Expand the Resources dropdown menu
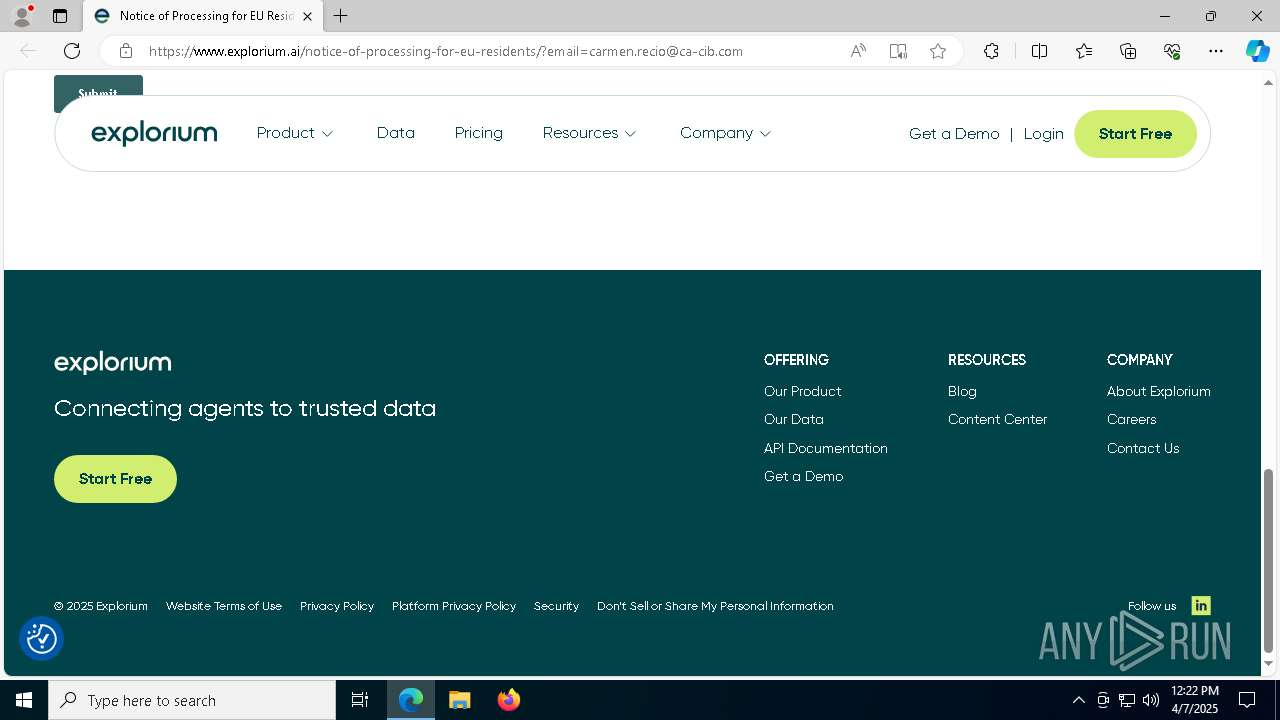This screenshot has height=720, width=1280. [x=589, y=133]
